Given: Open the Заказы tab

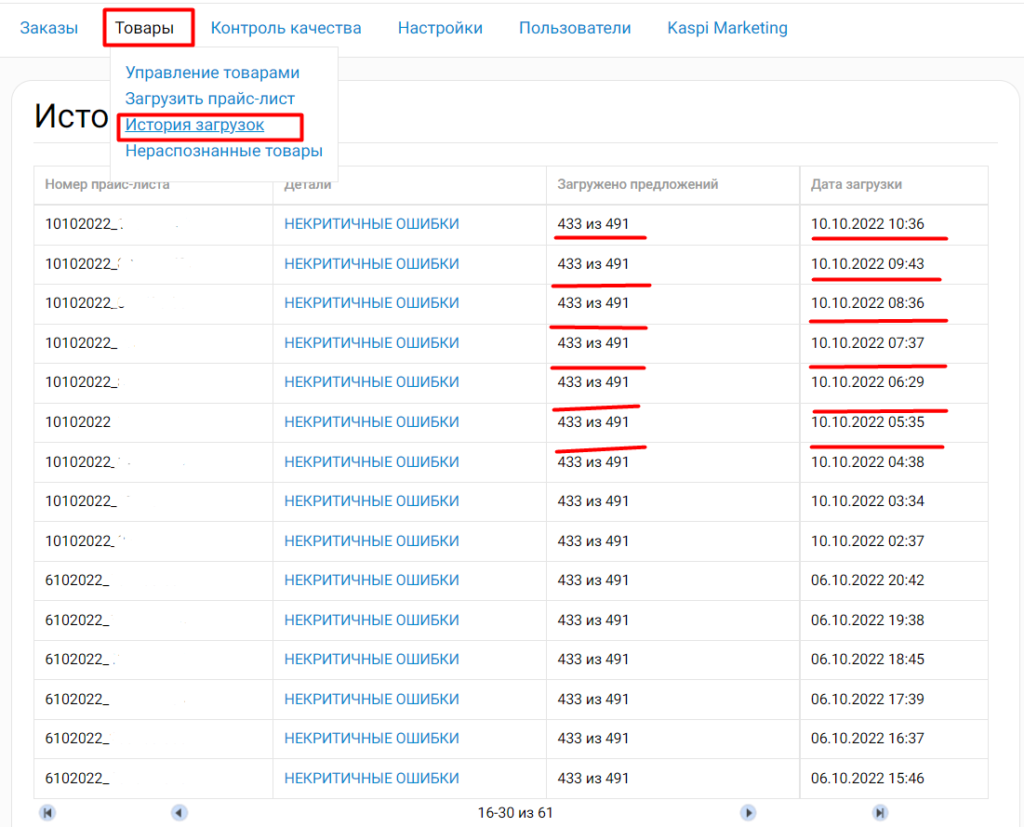Looking at the screenshot, I should coord(49,28).
